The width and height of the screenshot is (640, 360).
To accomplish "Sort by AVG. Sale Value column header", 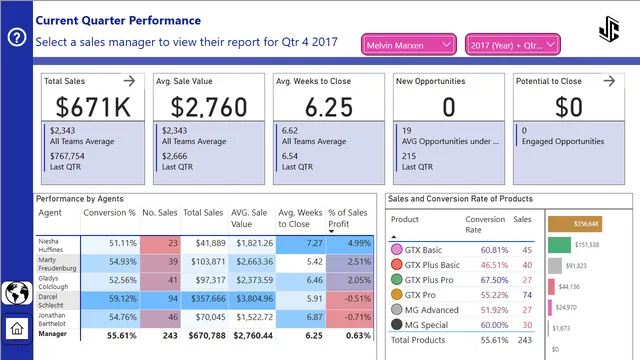I will click(x=249, y=218).
